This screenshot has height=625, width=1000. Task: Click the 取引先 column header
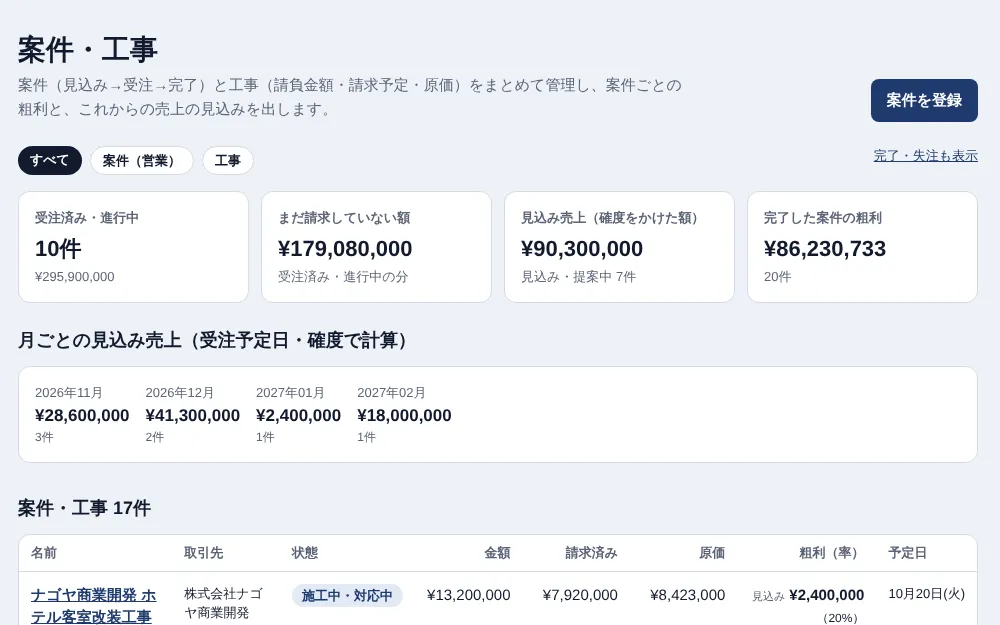pos(203,553)
